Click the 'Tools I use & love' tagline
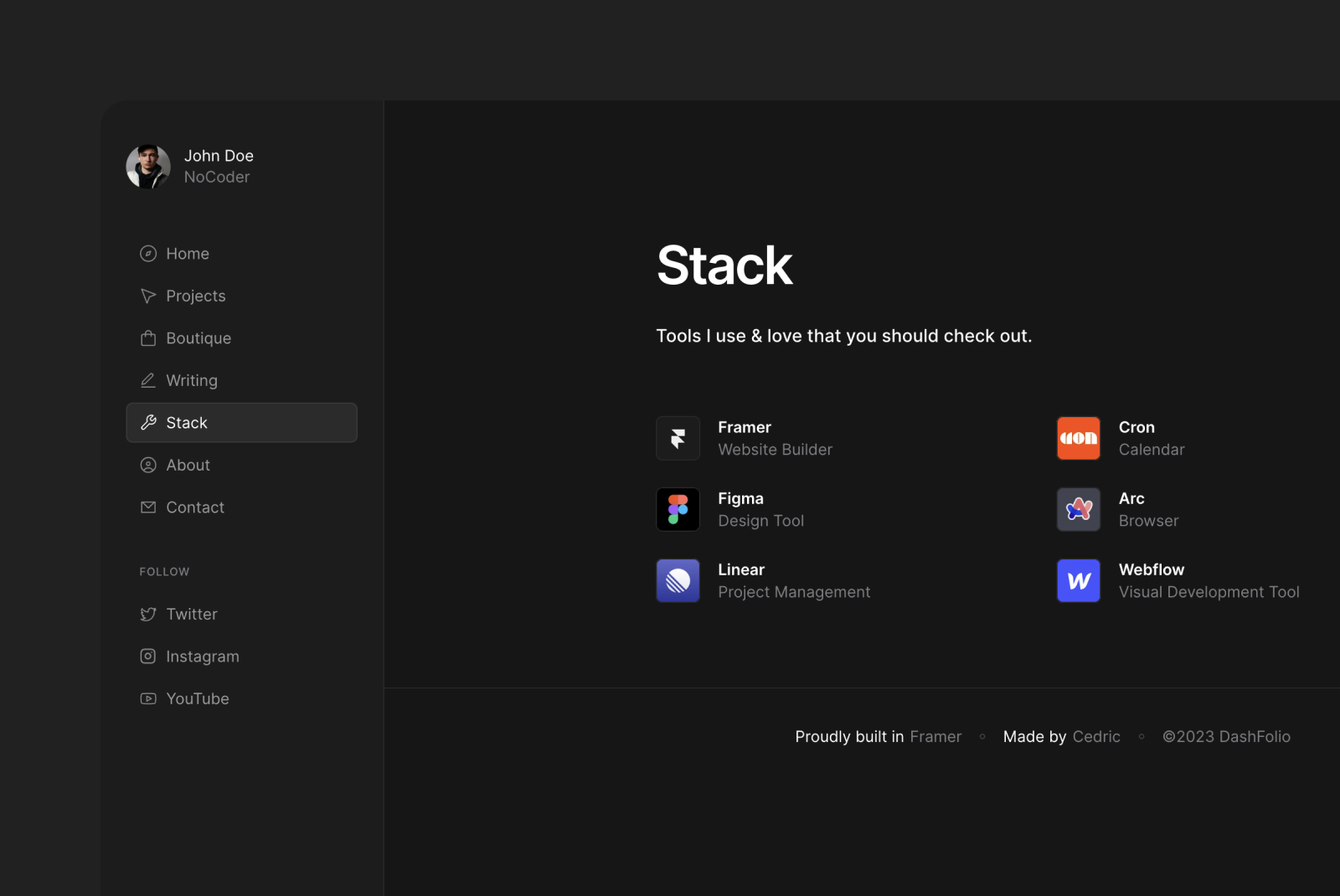1340x896 pixels. [843, 336]
